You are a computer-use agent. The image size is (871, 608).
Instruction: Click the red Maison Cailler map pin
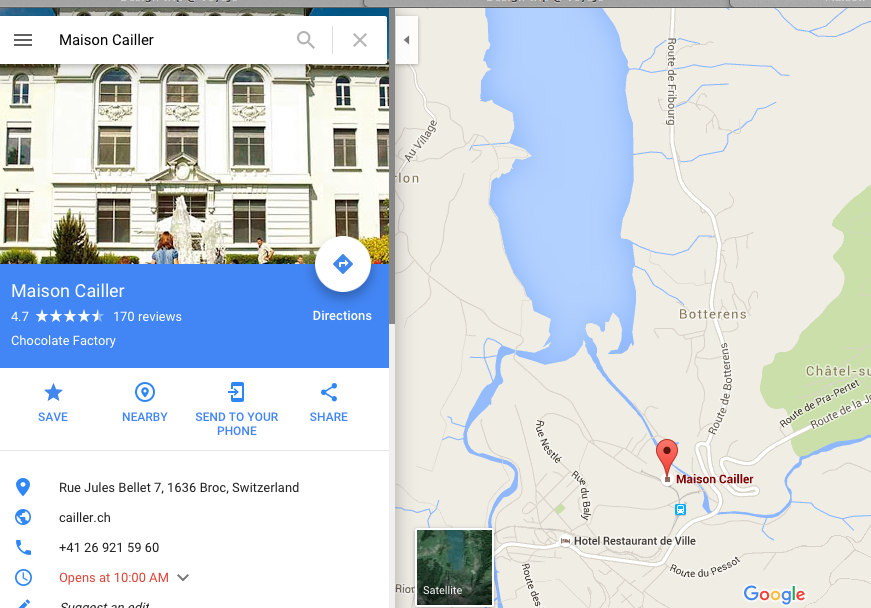tap(667, 458)
